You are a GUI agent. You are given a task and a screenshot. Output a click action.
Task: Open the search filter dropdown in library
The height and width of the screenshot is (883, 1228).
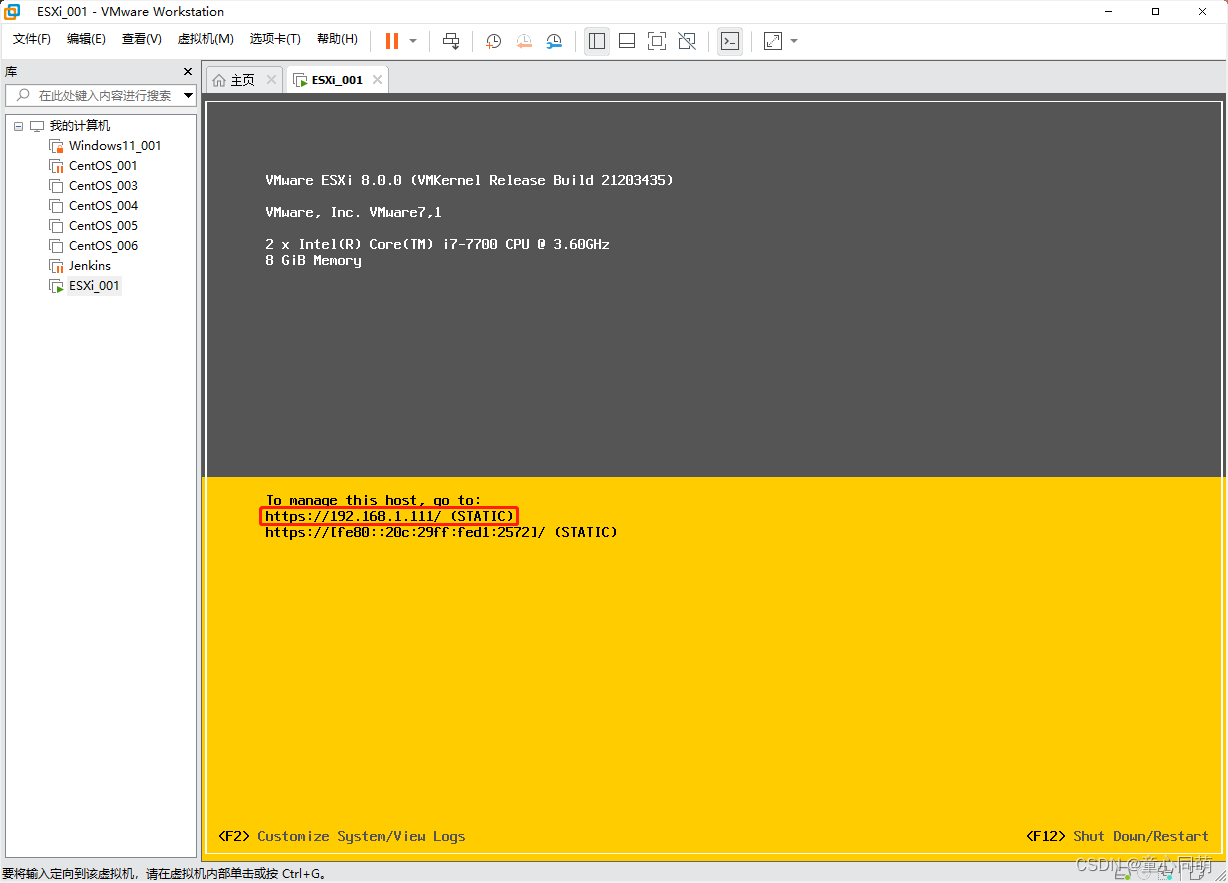(x=188, y=96)
